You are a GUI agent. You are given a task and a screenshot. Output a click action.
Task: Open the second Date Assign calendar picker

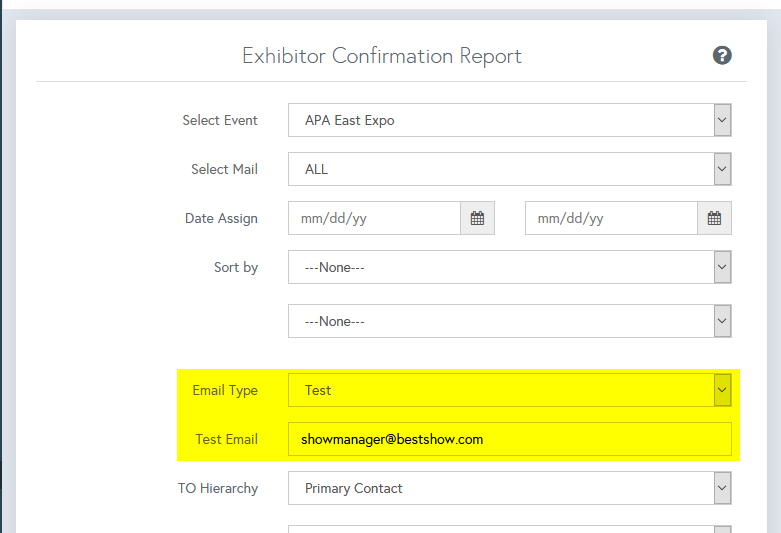[714, 218]
